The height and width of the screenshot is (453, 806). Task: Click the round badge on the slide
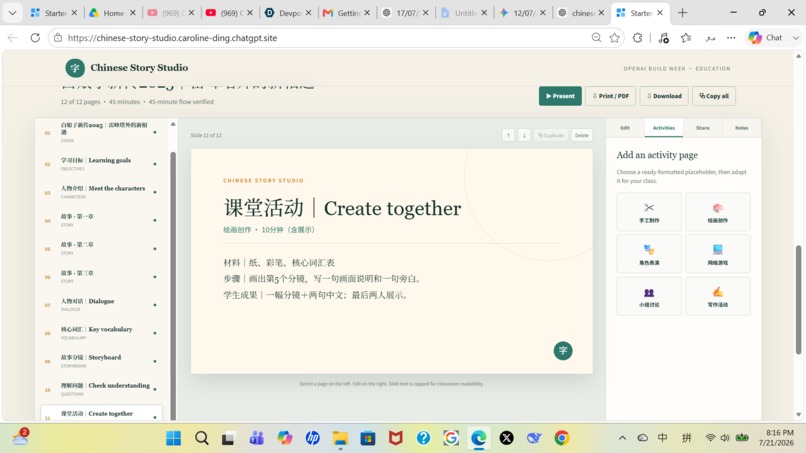pos(563,351)
